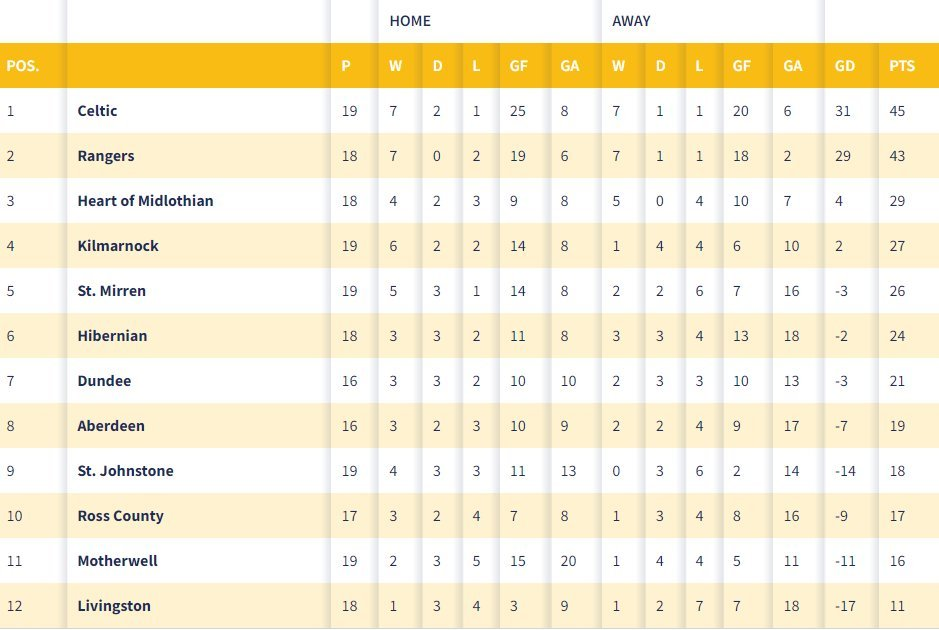939x630 pixels.
Task: Click the AWAY section heading
Action: pos(631,21)
